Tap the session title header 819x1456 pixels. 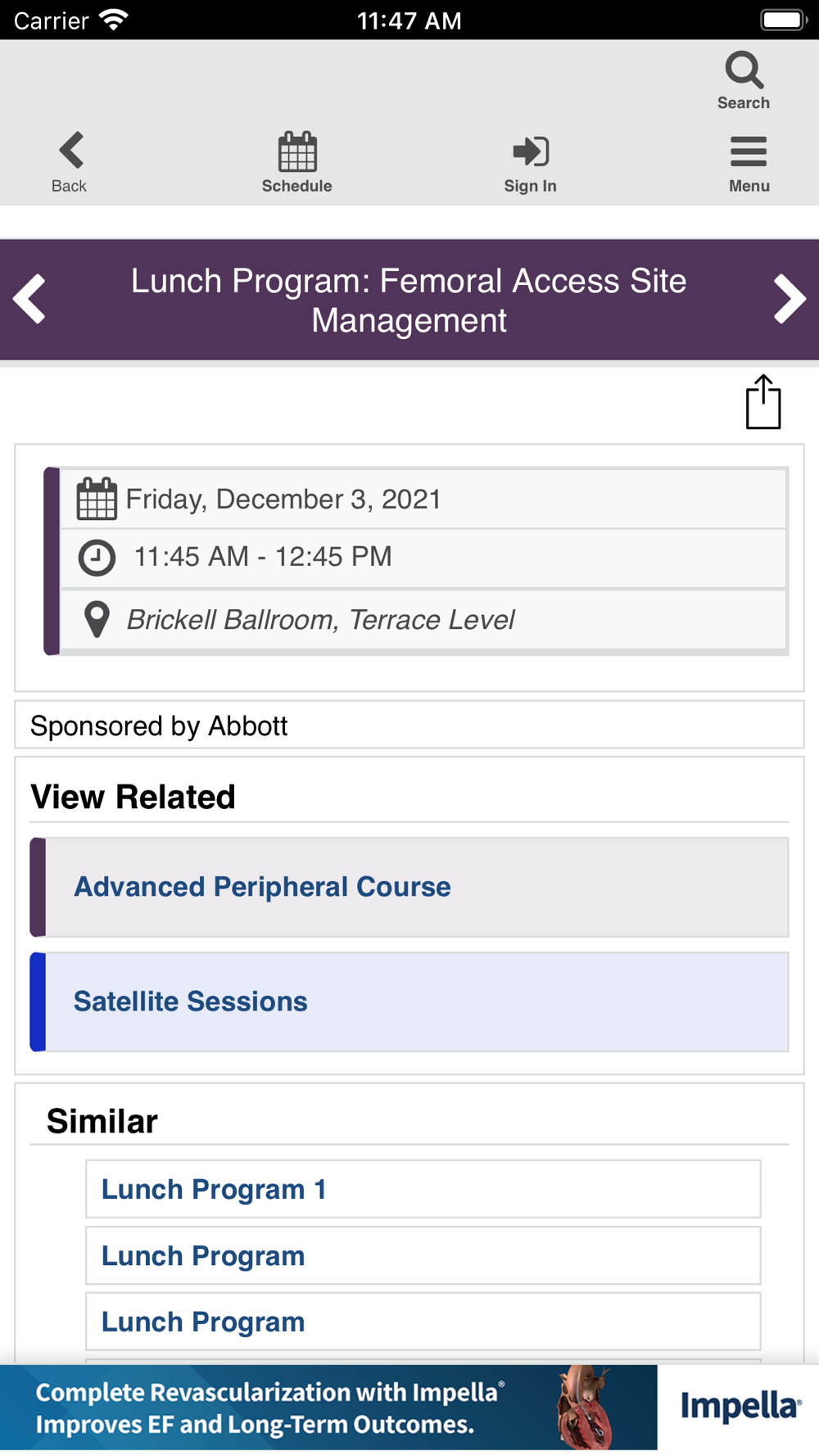409,301
